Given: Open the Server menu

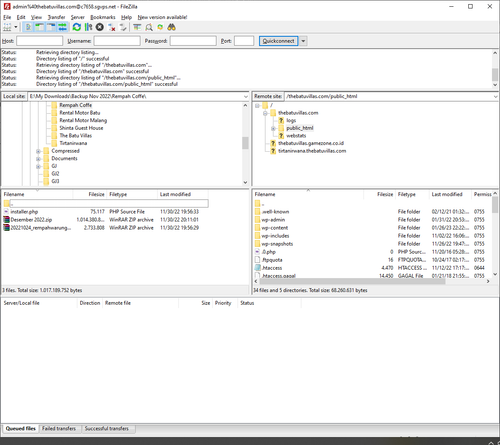Looking at the screenshot, I should 77,17.
